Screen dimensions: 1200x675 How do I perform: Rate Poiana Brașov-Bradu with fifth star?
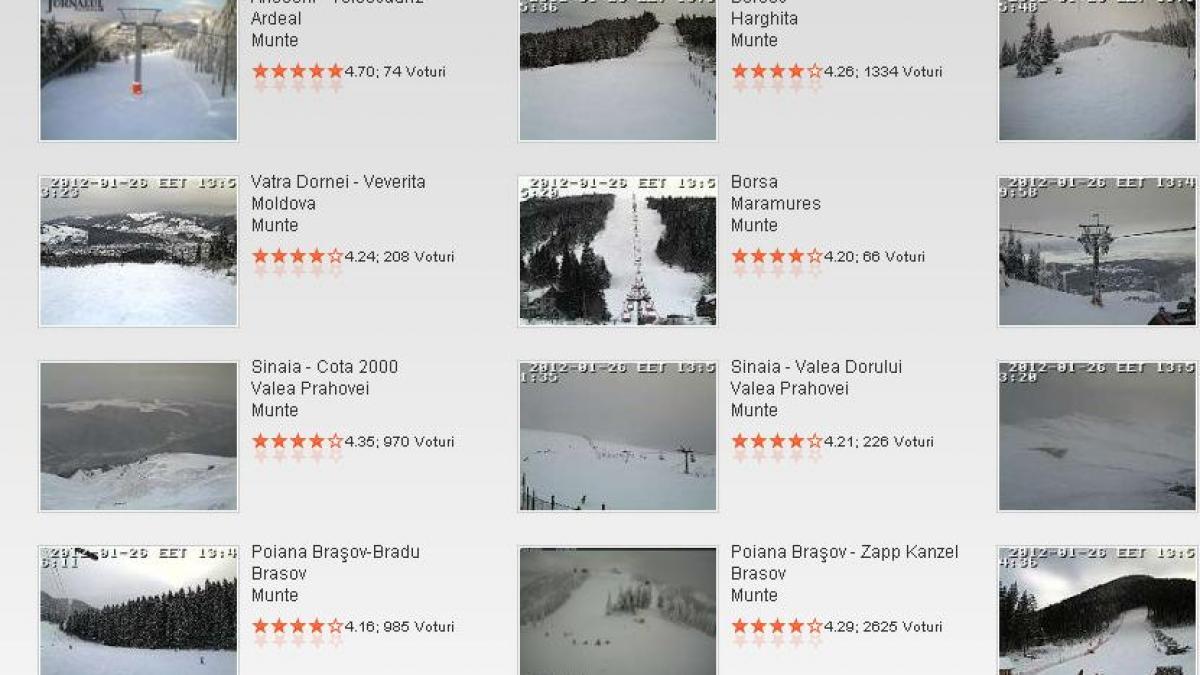pos(335,626)
